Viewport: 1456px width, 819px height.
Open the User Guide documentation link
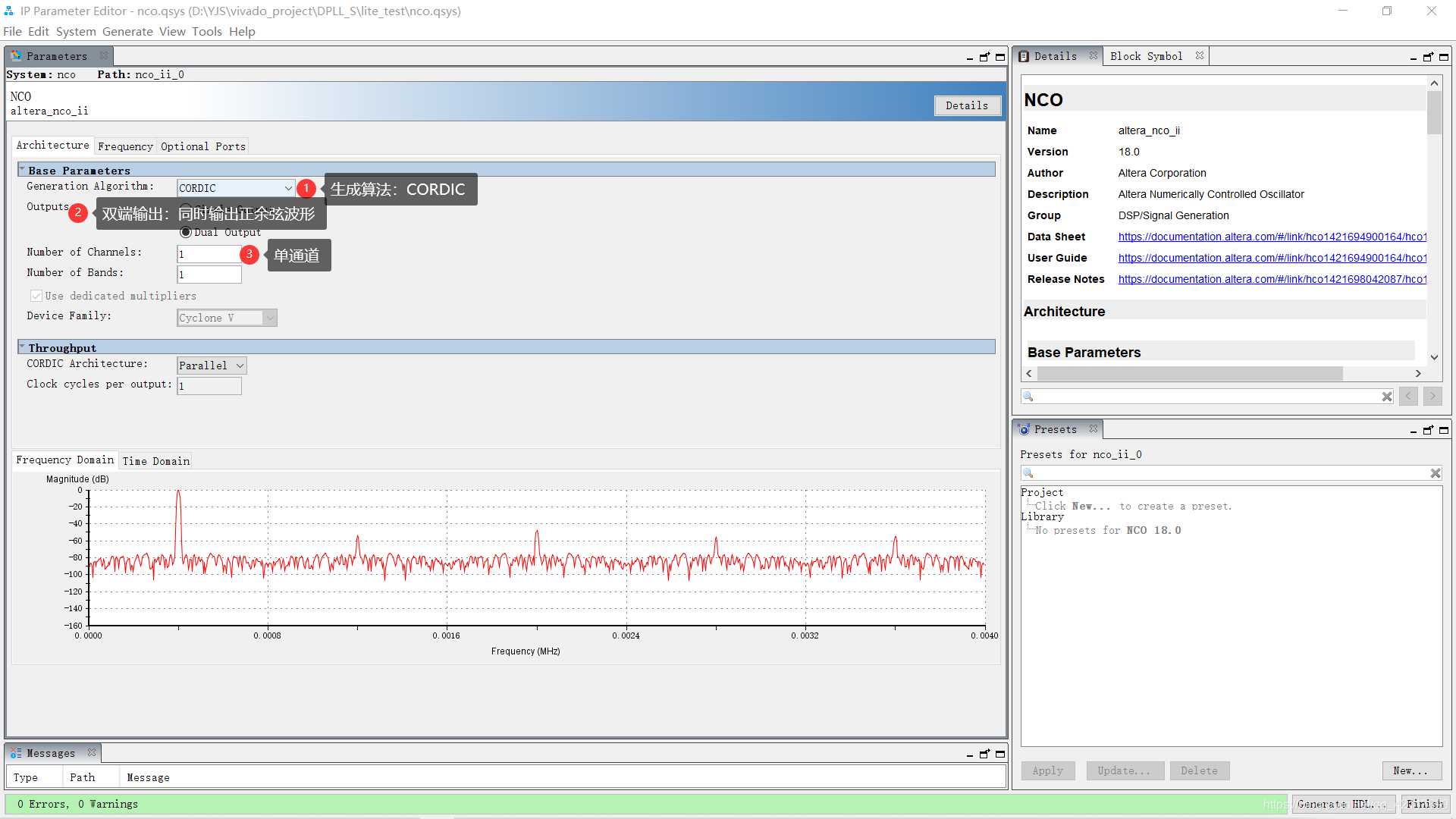click(x=1272, y=258)
